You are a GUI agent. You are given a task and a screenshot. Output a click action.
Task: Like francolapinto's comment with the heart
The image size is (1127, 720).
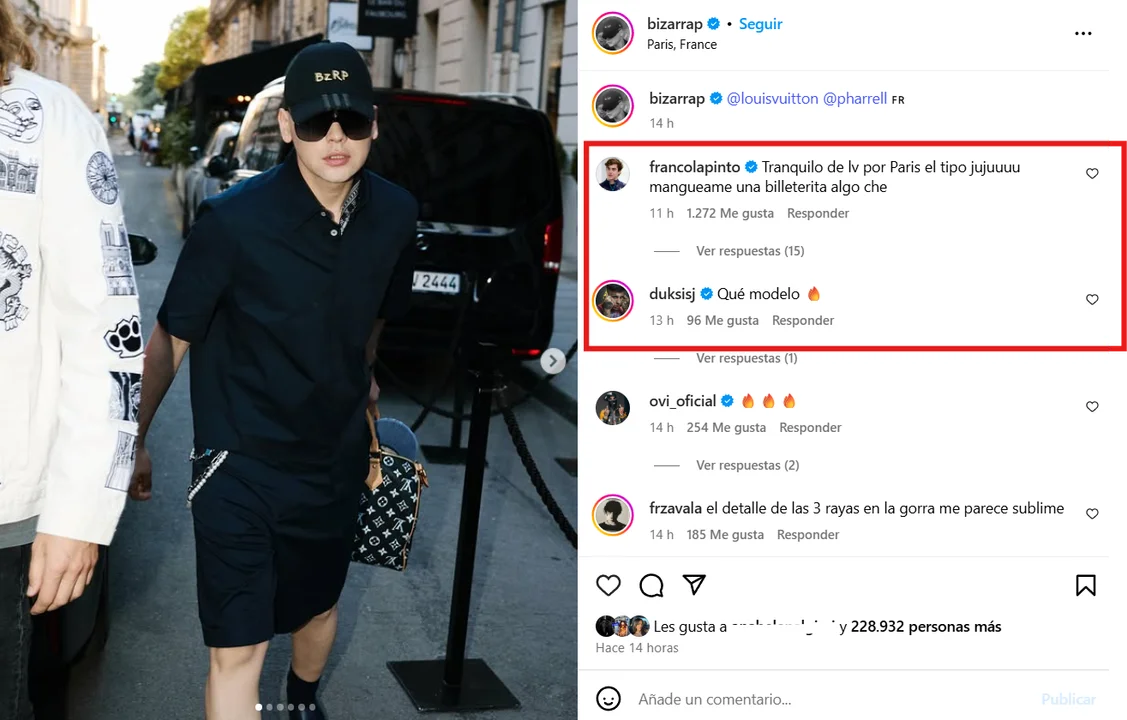click(x=1092, y=173)
